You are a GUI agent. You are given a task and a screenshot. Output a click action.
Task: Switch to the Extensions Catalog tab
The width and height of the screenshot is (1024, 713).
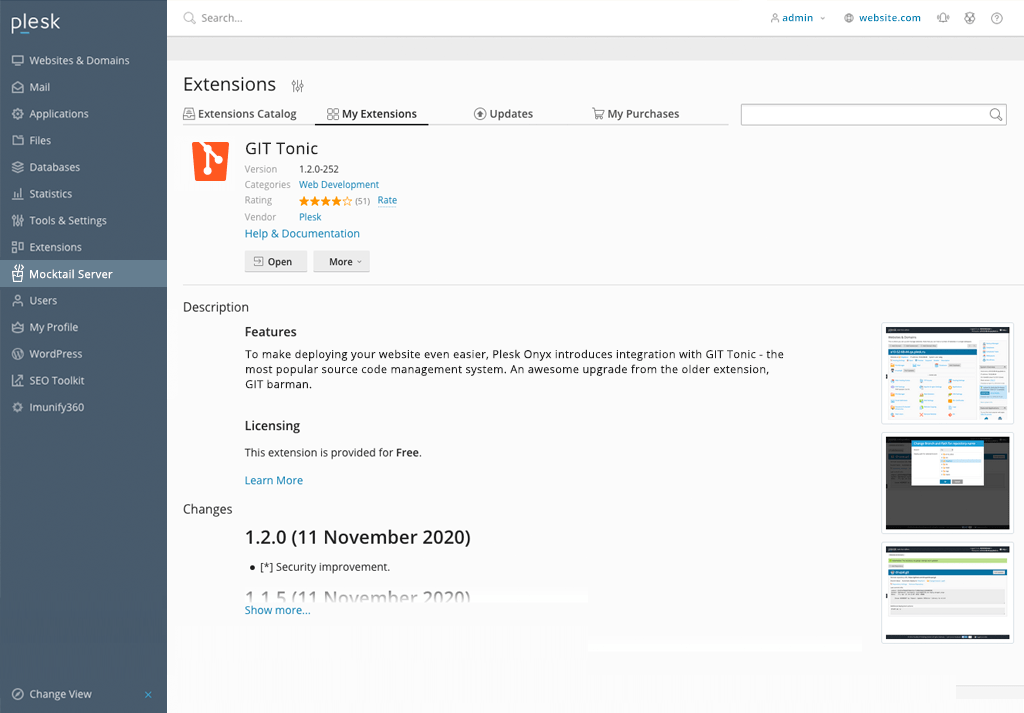click(x=240, y=114)
